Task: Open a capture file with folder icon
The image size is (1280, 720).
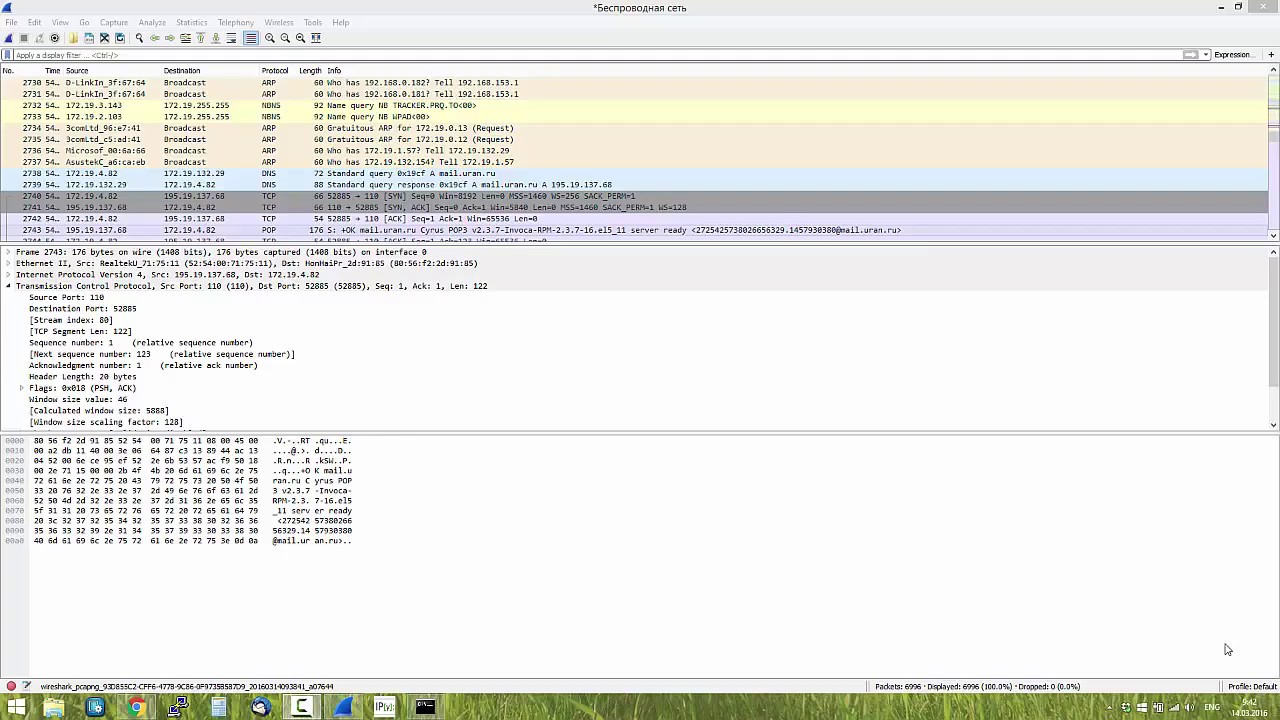Action: pyautogui.click(x=73, y=38)
